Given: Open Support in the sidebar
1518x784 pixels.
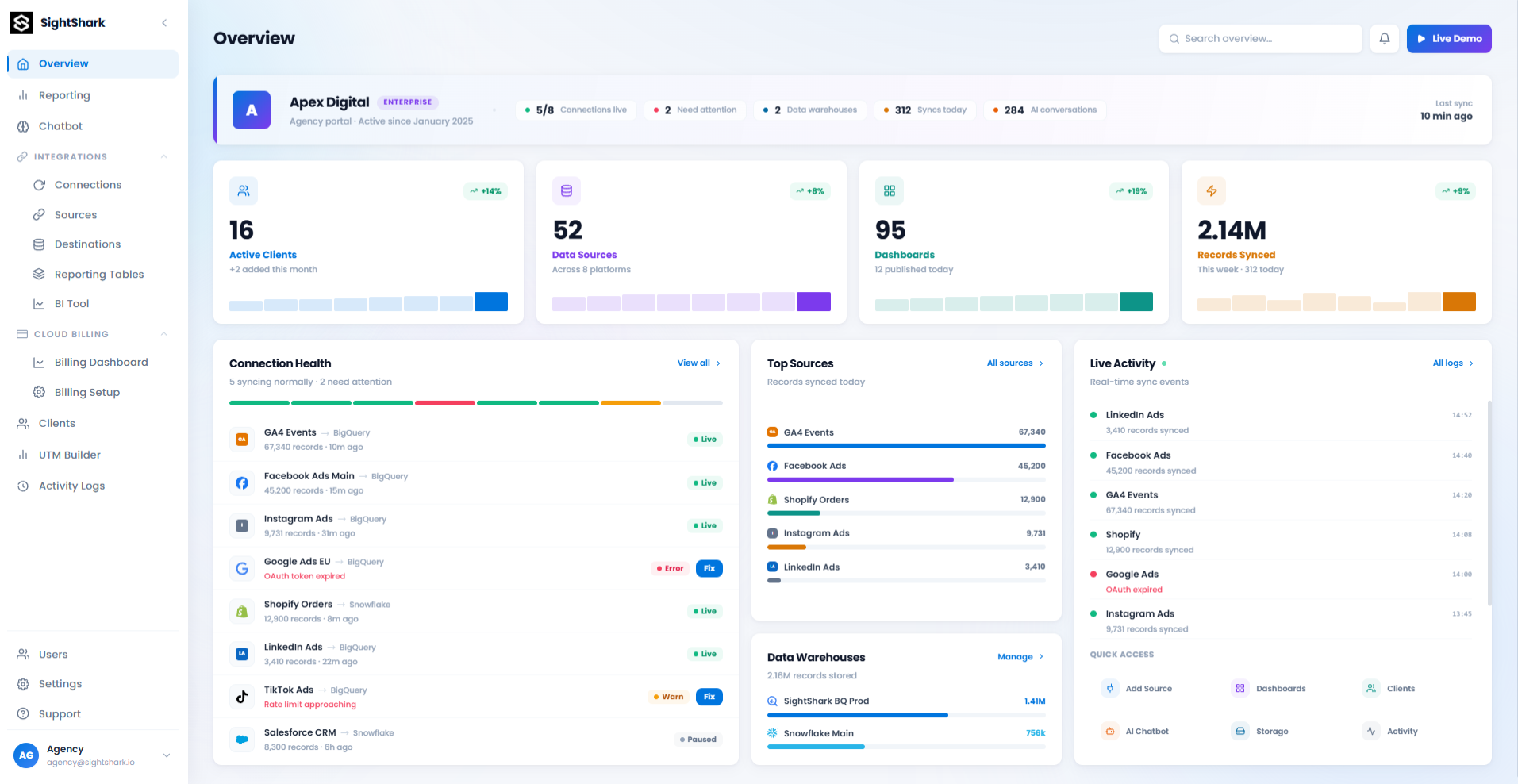Looking at the screenshot, I should [93, 714].
